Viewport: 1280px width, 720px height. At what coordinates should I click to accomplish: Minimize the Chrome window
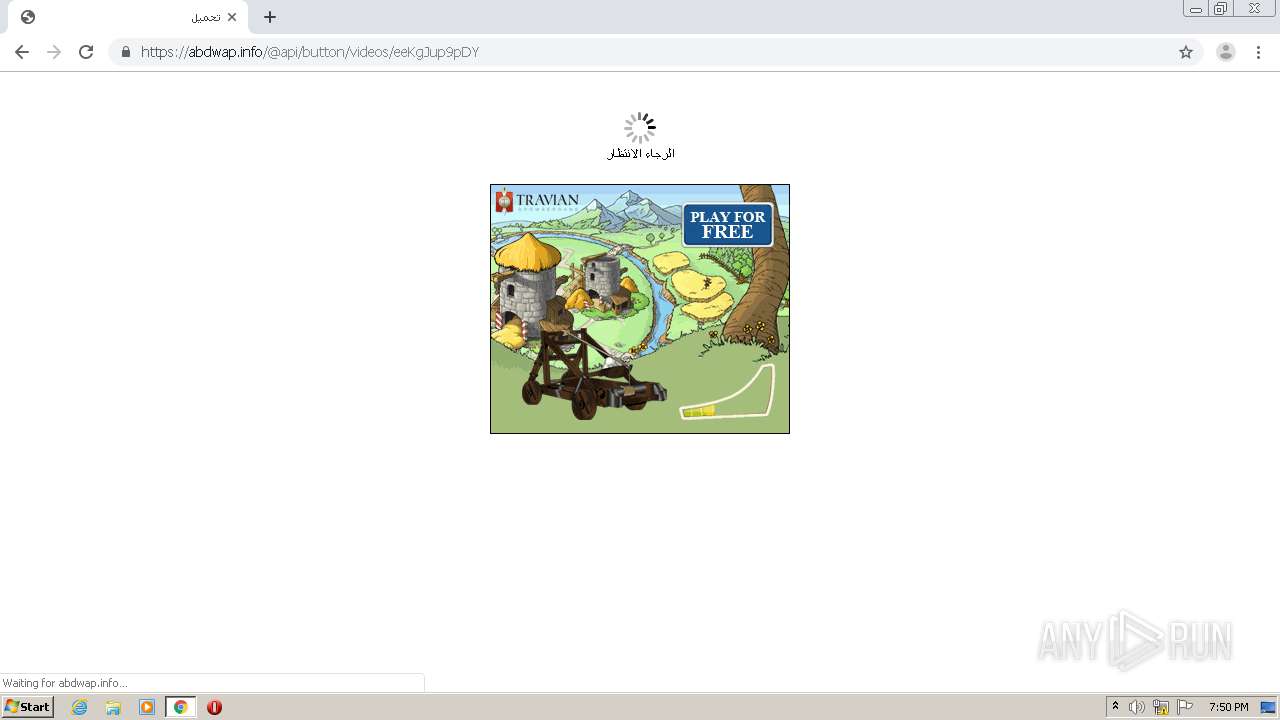click(x=1195, y=8)
